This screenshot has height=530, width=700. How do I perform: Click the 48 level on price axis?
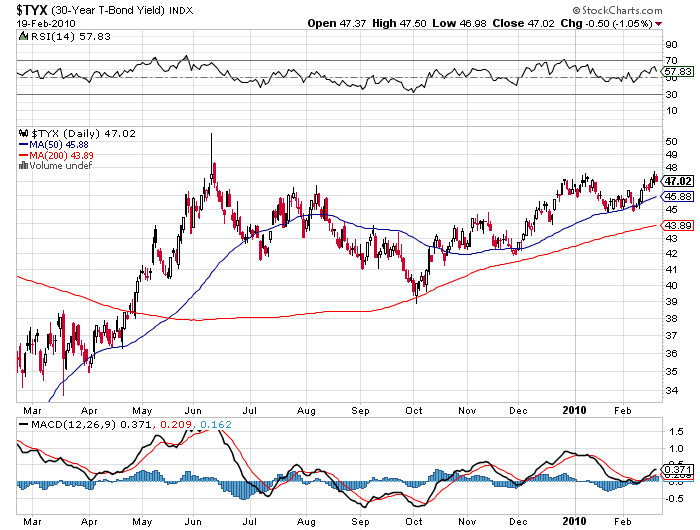pos(671,167)
